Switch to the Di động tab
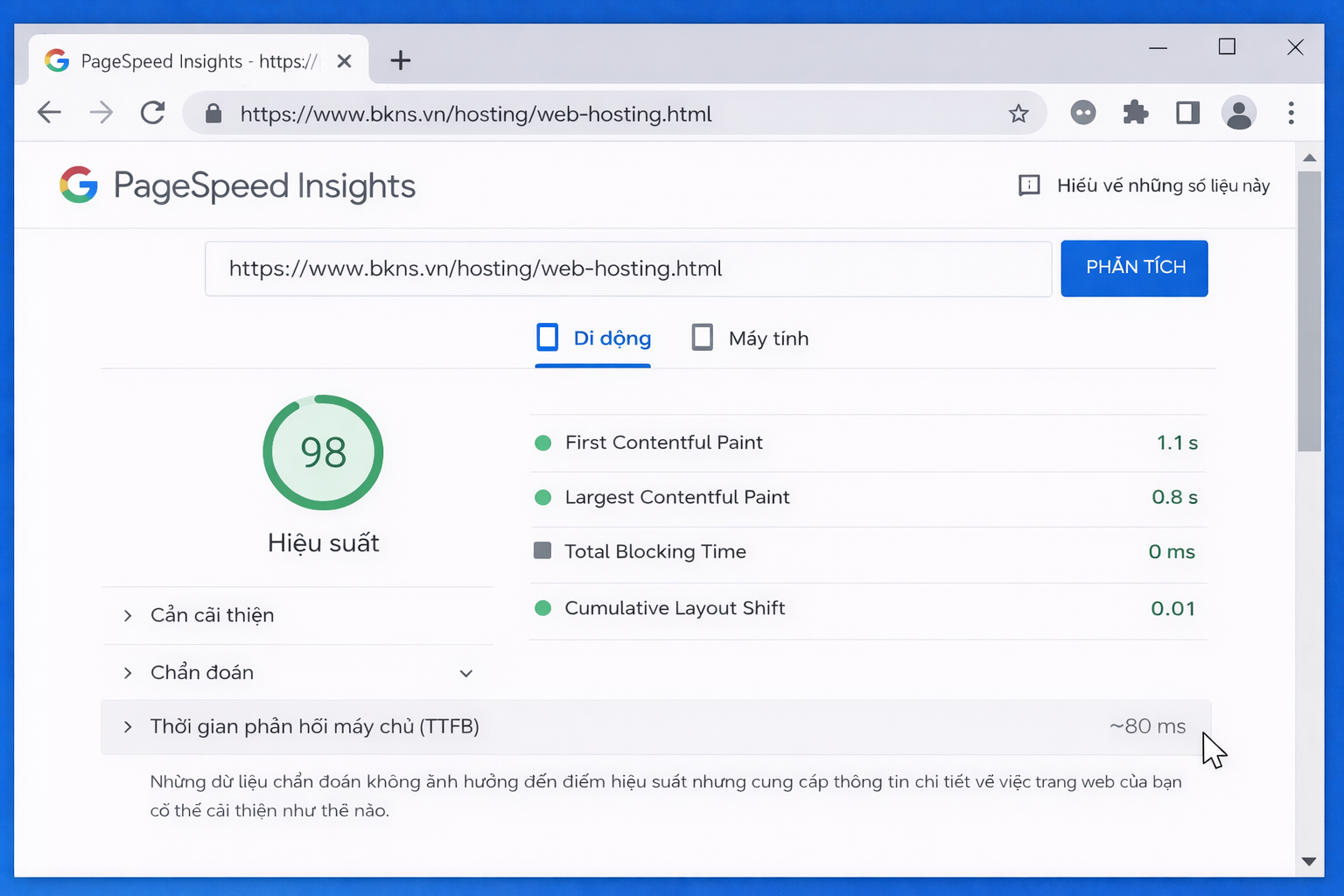 [x=592, y=338]
